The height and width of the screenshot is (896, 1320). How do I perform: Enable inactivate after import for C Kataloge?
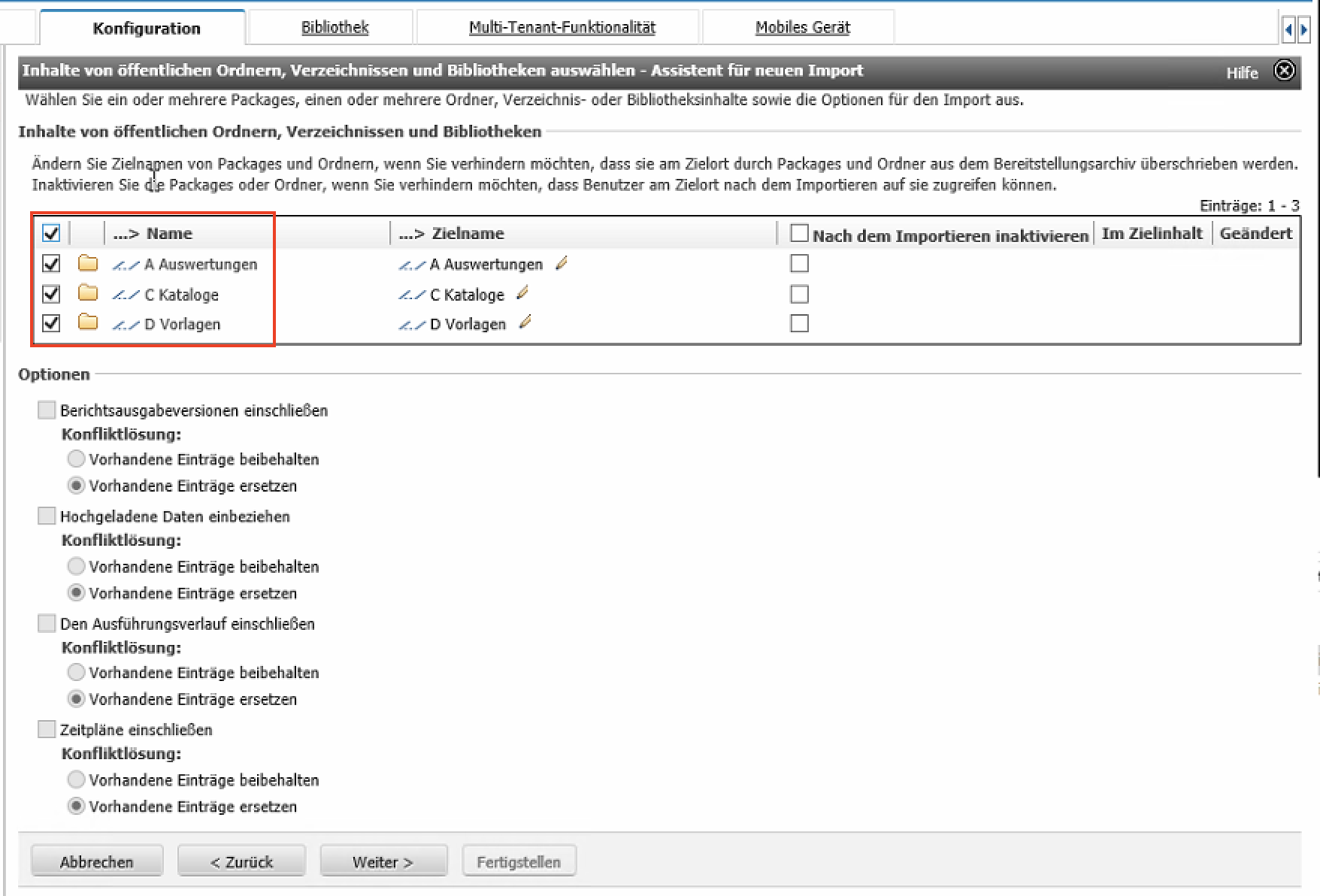[x=799, y=294]
